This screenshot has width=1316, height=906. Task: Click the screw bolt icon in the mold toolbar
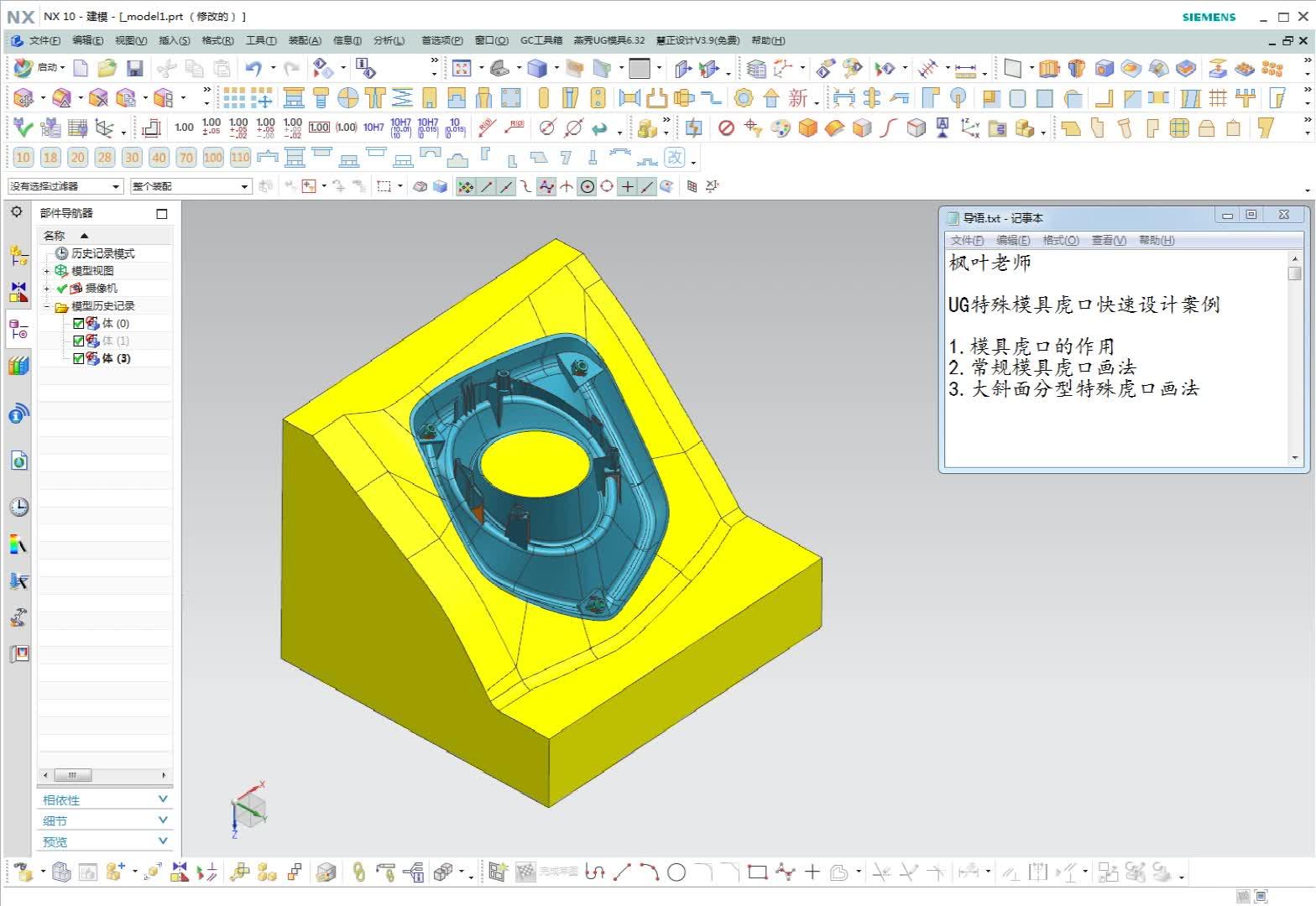pyautogui.click(x=321, y=98)
